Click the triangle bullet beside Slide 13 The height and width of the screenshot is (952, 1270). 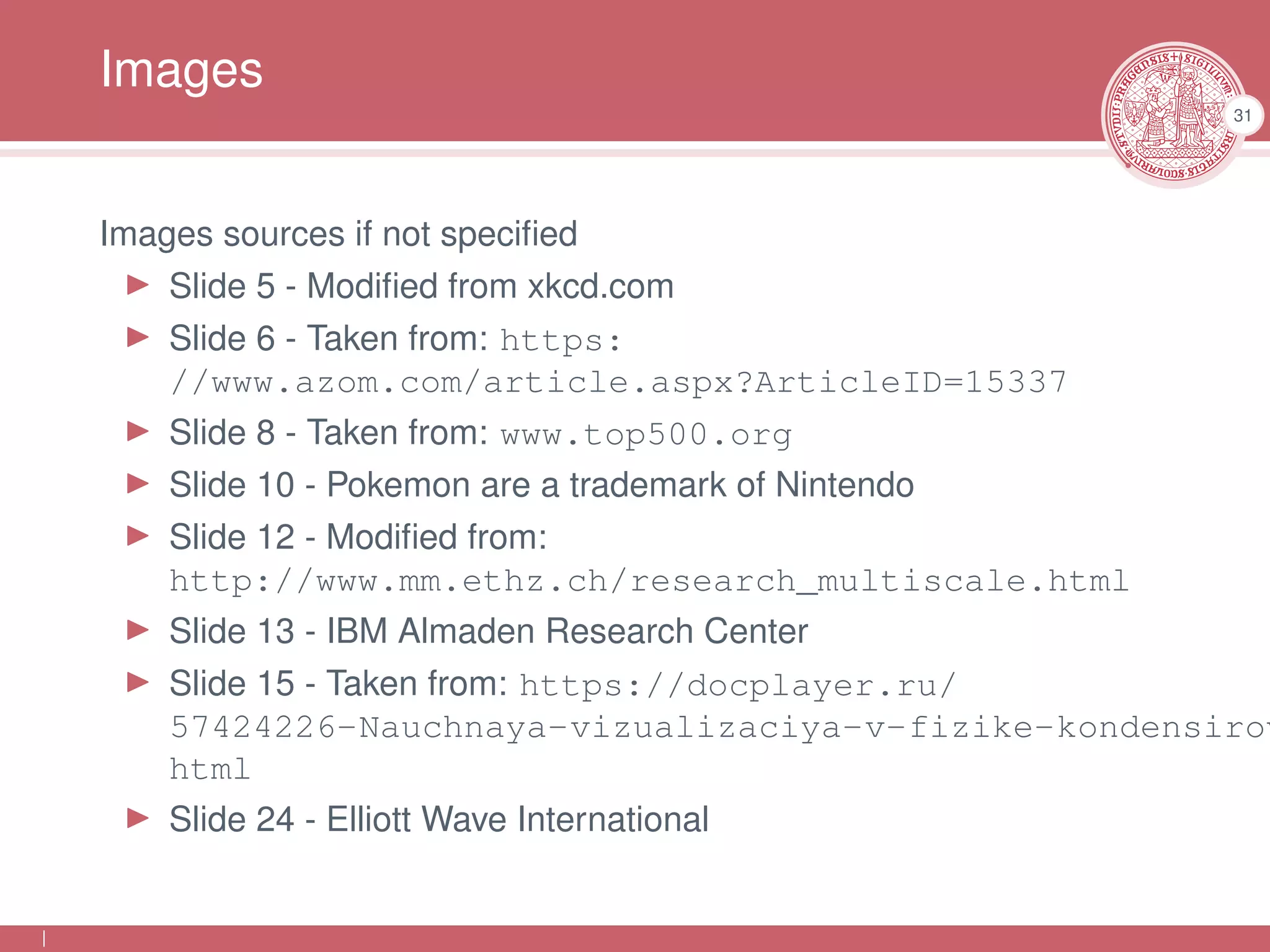[138, 630]
